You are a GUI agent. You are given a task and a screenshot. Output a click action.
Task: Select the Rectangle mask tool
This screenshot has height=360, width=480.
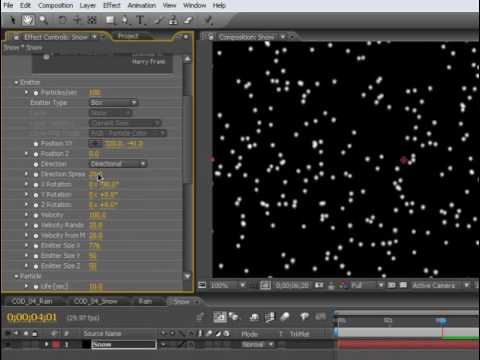tap(110, 20)
